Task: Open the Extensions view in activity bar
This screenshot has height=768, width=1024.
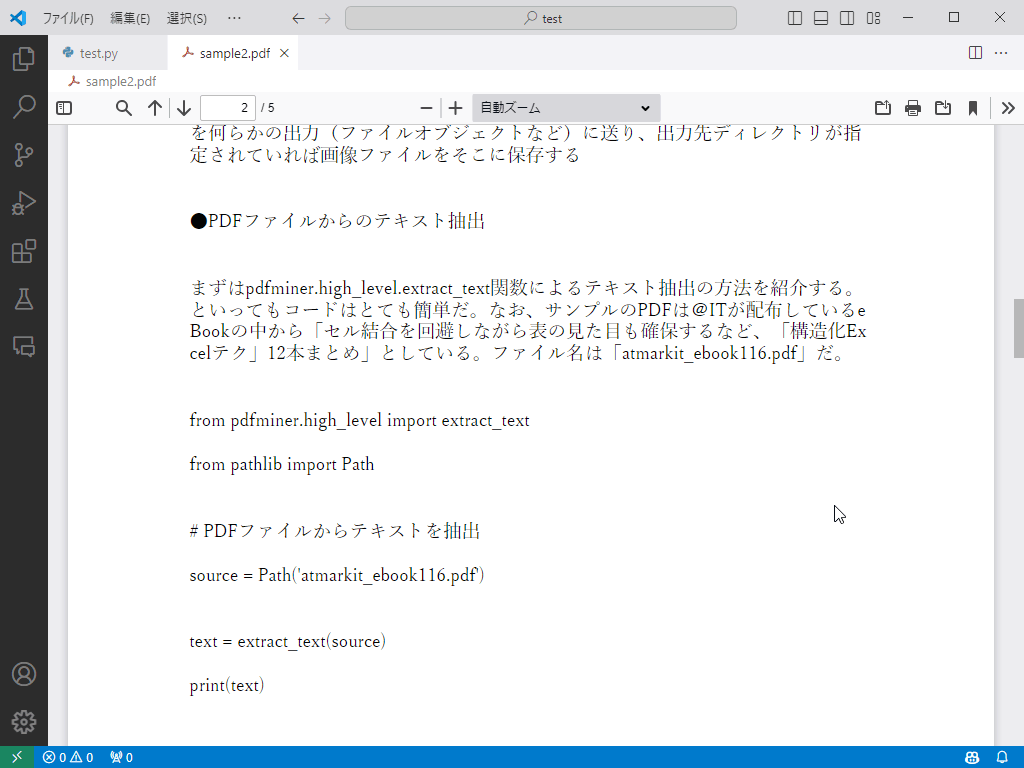Action: 23,251
